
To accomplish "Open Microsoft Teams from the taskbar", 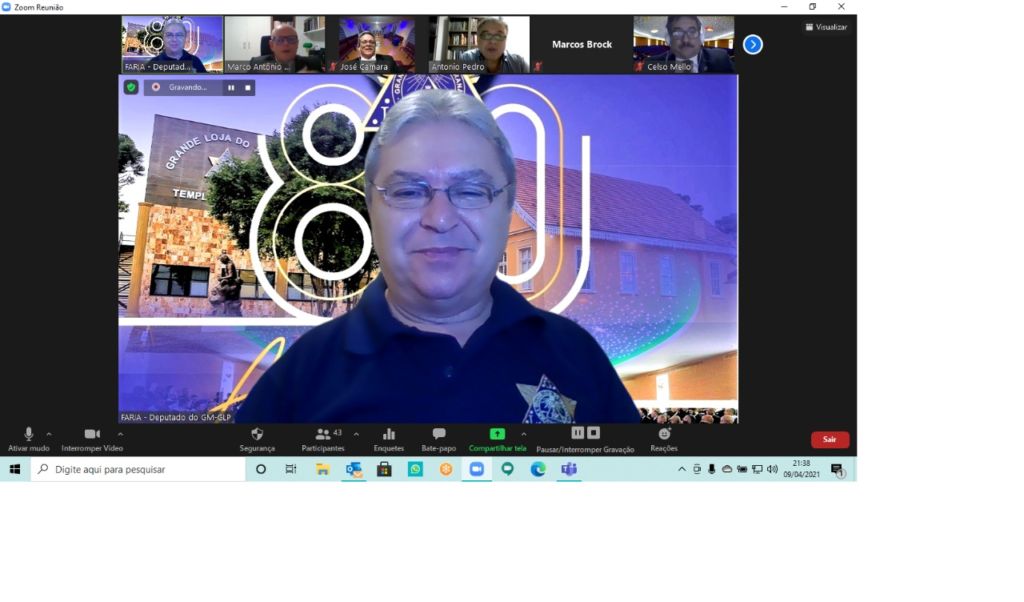I will 569,469.
